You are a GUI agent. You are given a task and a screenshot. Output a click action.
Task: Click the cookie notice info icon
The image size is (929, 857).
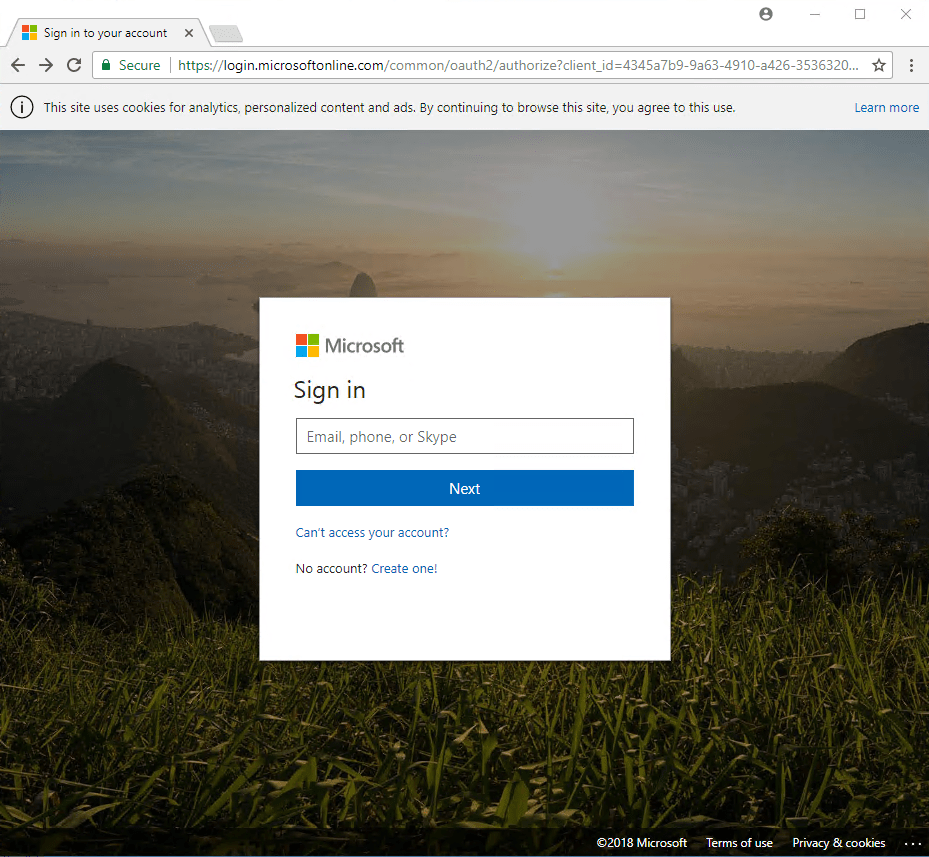[22, 107]
